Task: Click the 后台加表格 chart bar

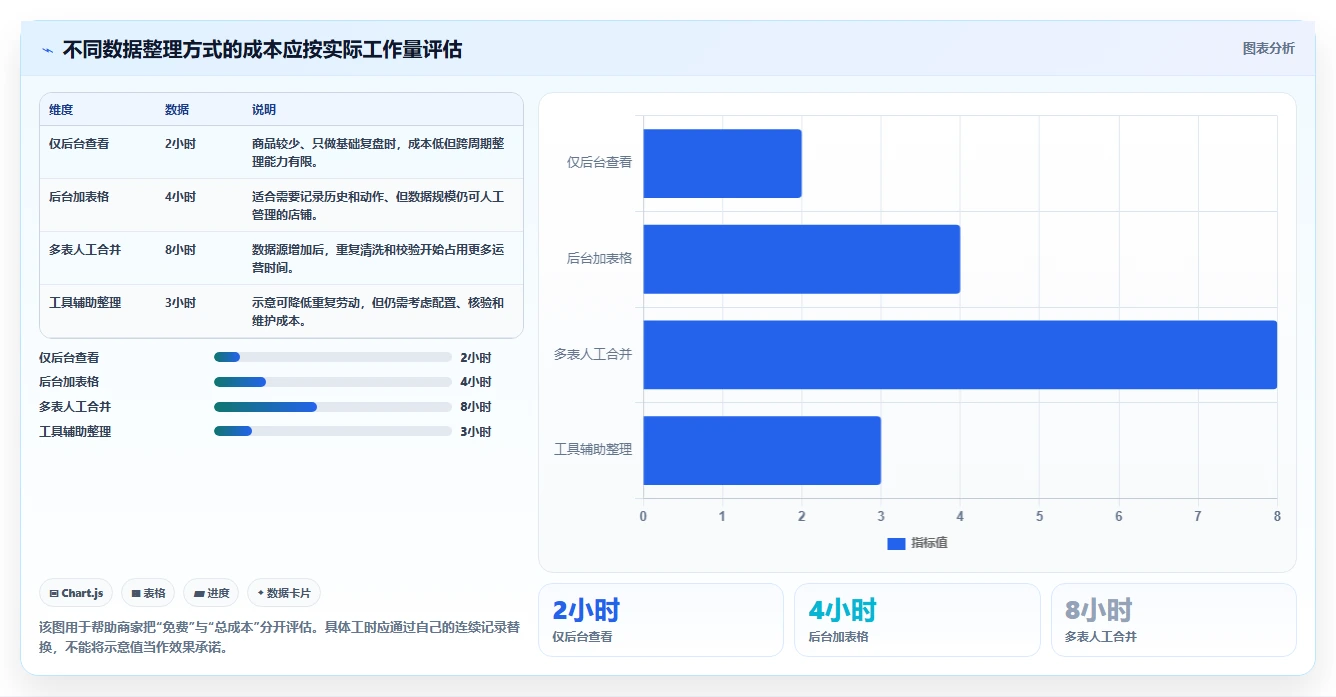Action: 801,259
